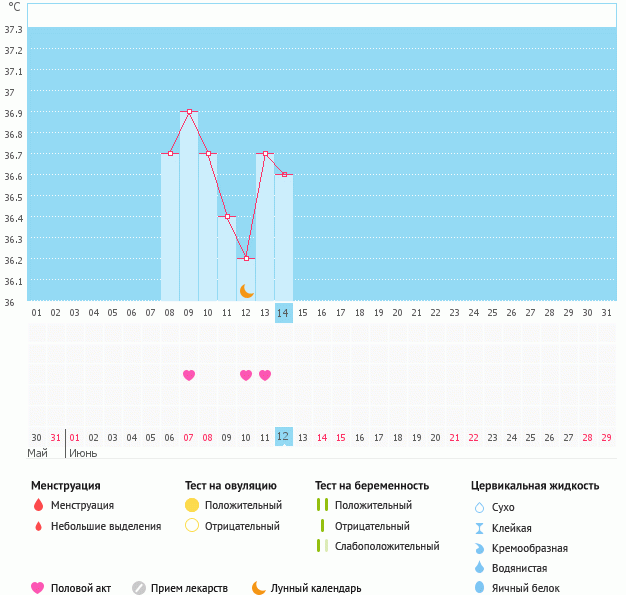Click the Клейкая cervical fluid icon
Screen dimensions: 626x595
click(479, 528)
